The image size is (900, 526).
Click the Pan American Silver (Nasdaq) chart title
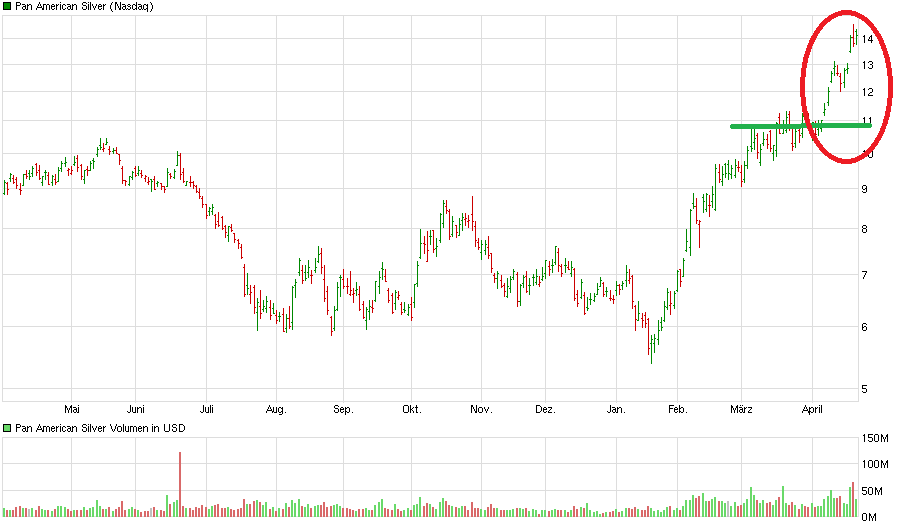point(79,7)
